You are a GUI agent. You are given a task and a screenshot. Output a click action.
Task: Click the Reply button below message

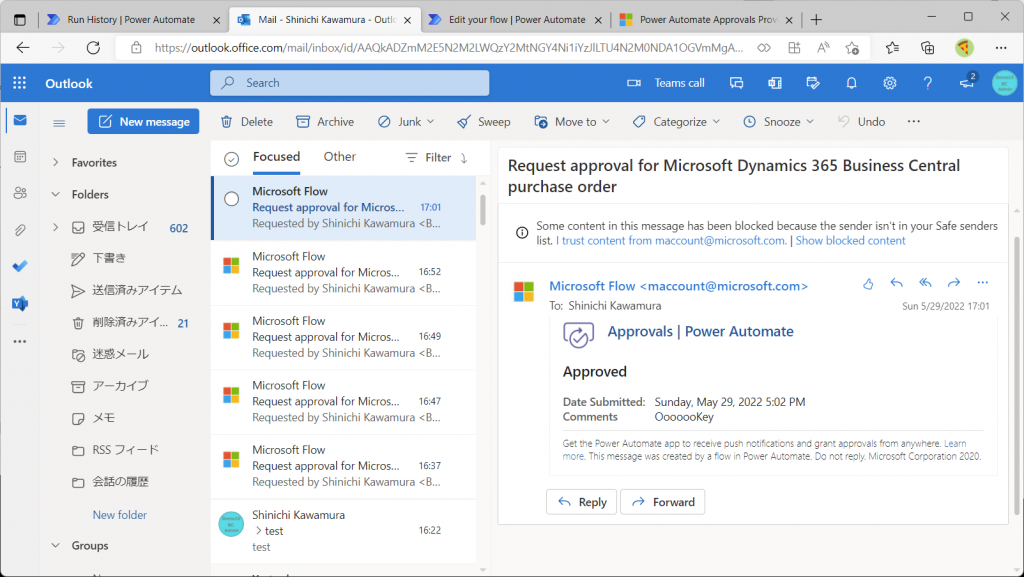point(581,502)
